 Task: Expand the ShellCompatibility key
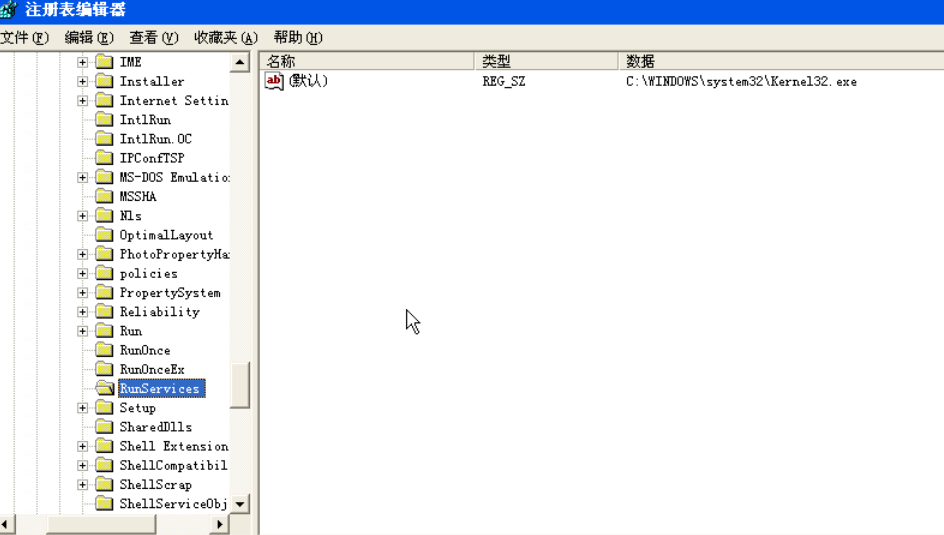click(x=82, y=466)
